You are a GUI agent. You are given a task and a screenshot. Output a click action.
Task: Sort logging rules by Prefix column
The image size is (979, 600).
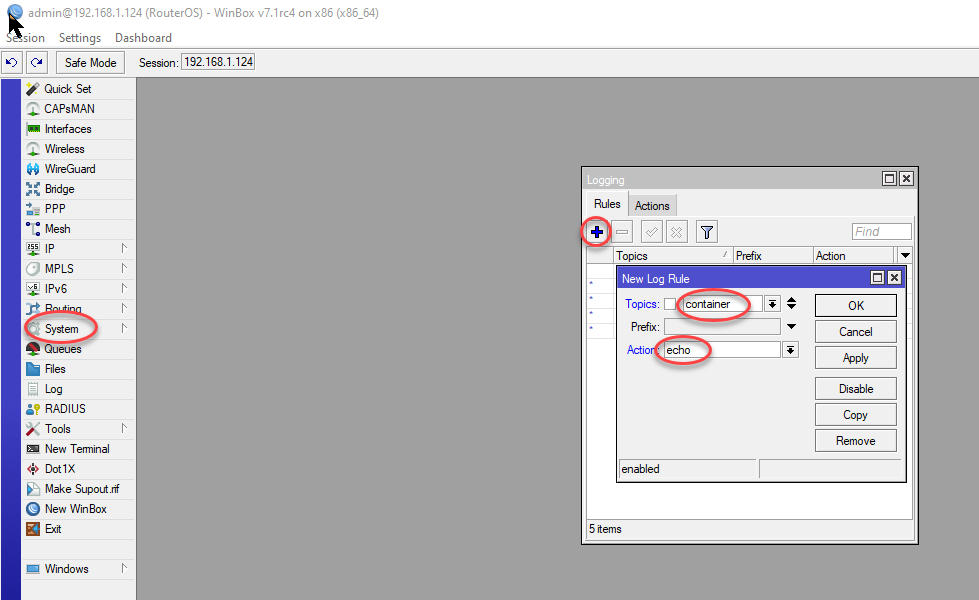tap(773, 255)
